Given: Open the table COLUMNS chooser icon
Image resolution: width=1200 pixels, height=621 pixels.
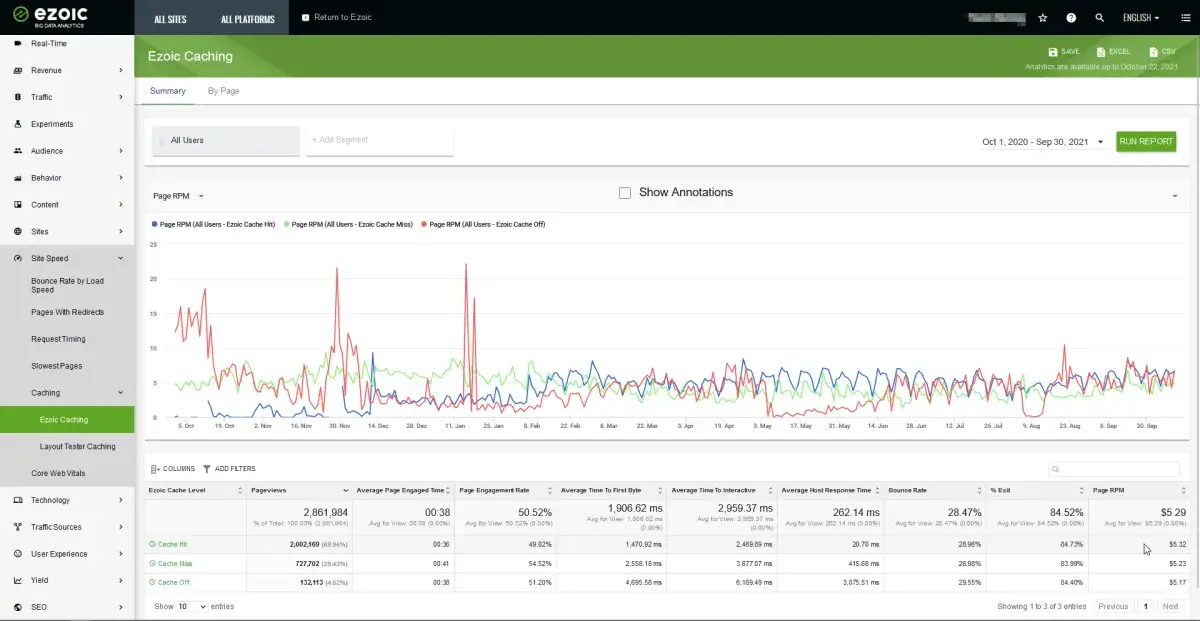Looking at the screenshot, I should (155, 469).
